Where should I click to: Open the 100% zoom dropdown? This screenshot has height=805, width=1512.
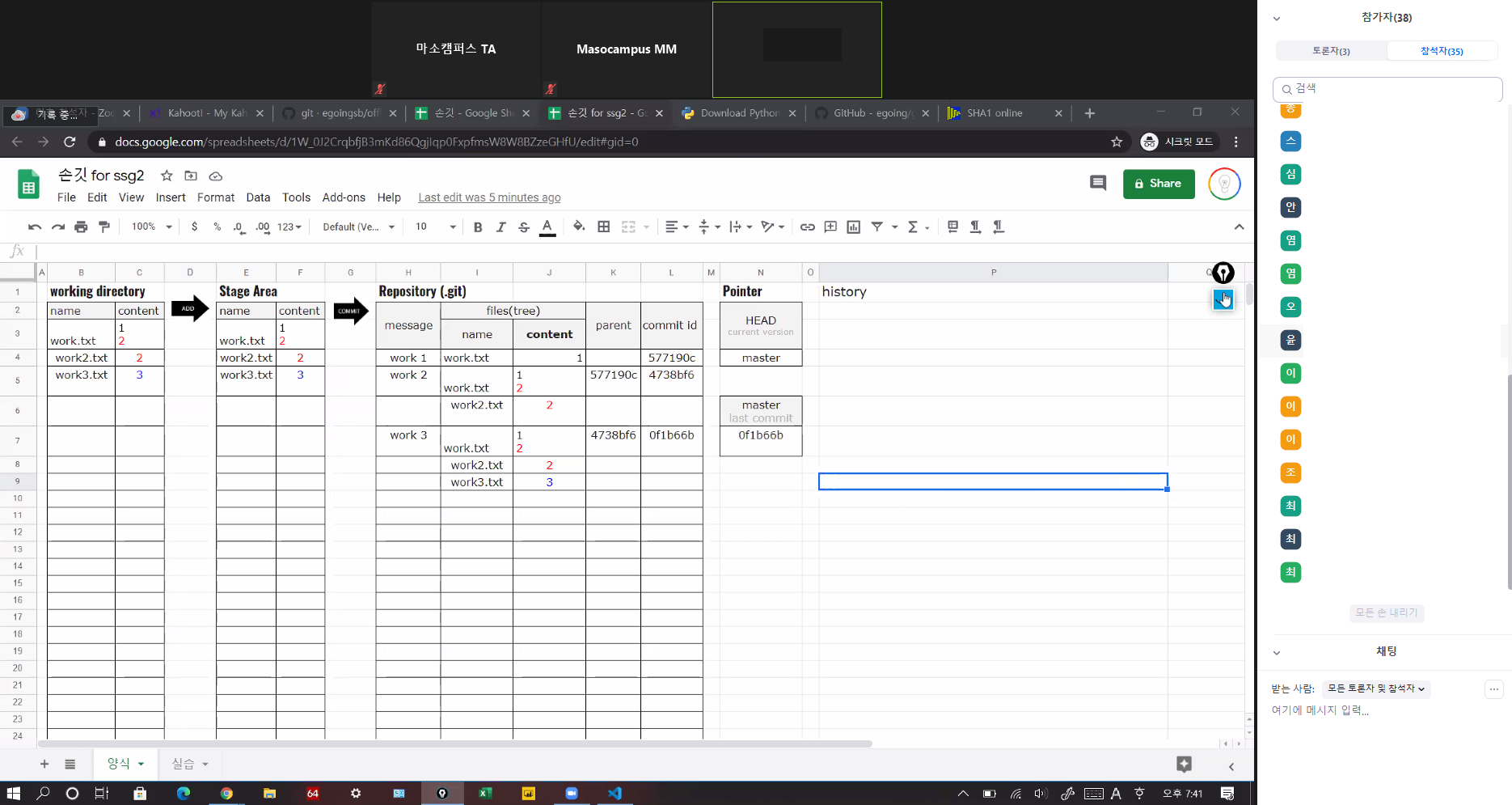[151, 227]
